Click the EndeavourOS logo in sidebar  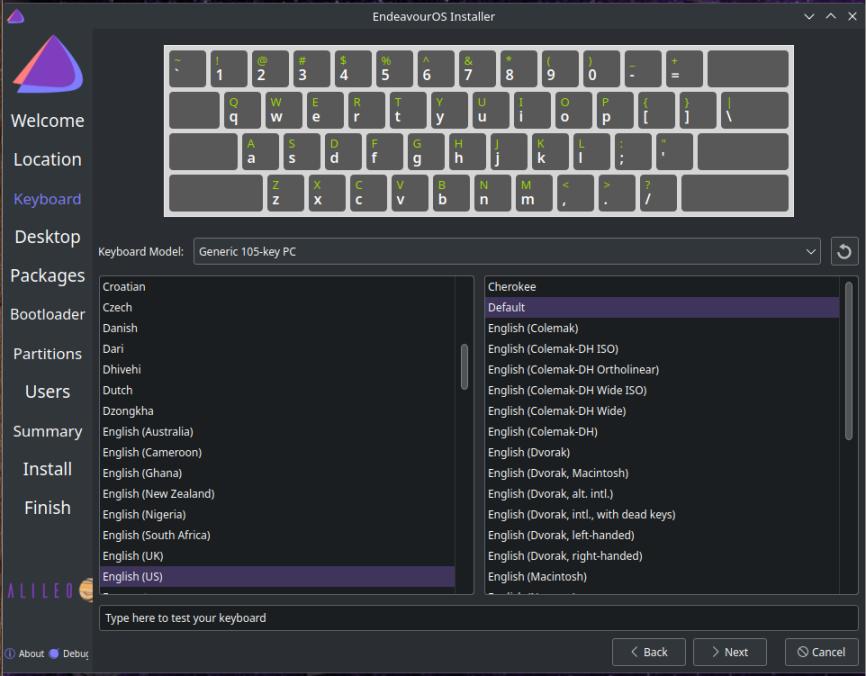coord(48,64)
